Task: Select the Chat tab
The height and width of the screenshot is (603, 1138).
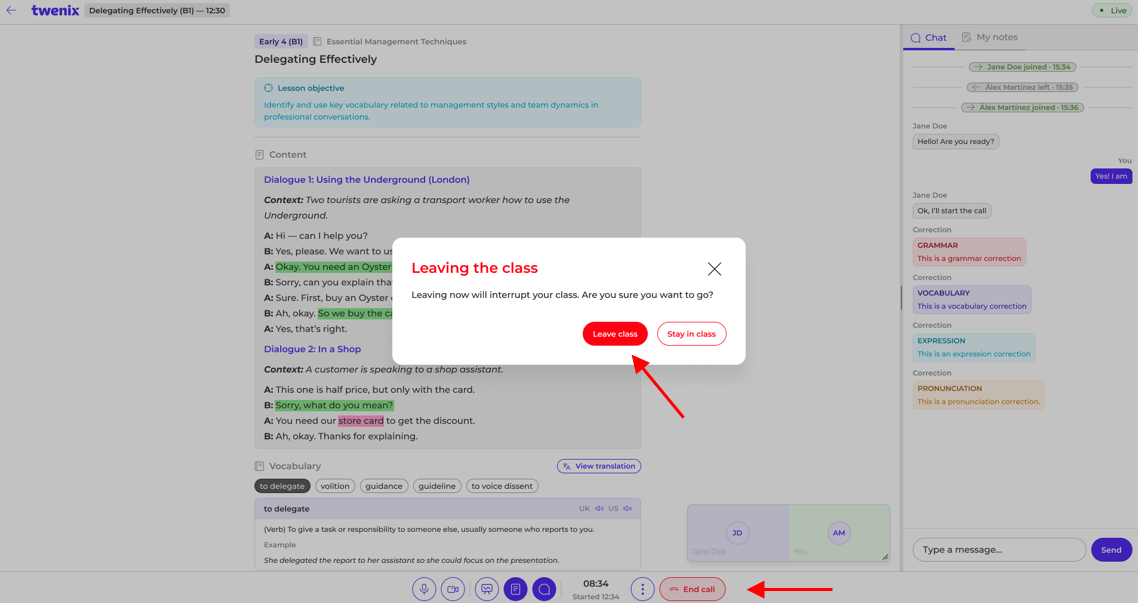Action: (x=928, y=38)
